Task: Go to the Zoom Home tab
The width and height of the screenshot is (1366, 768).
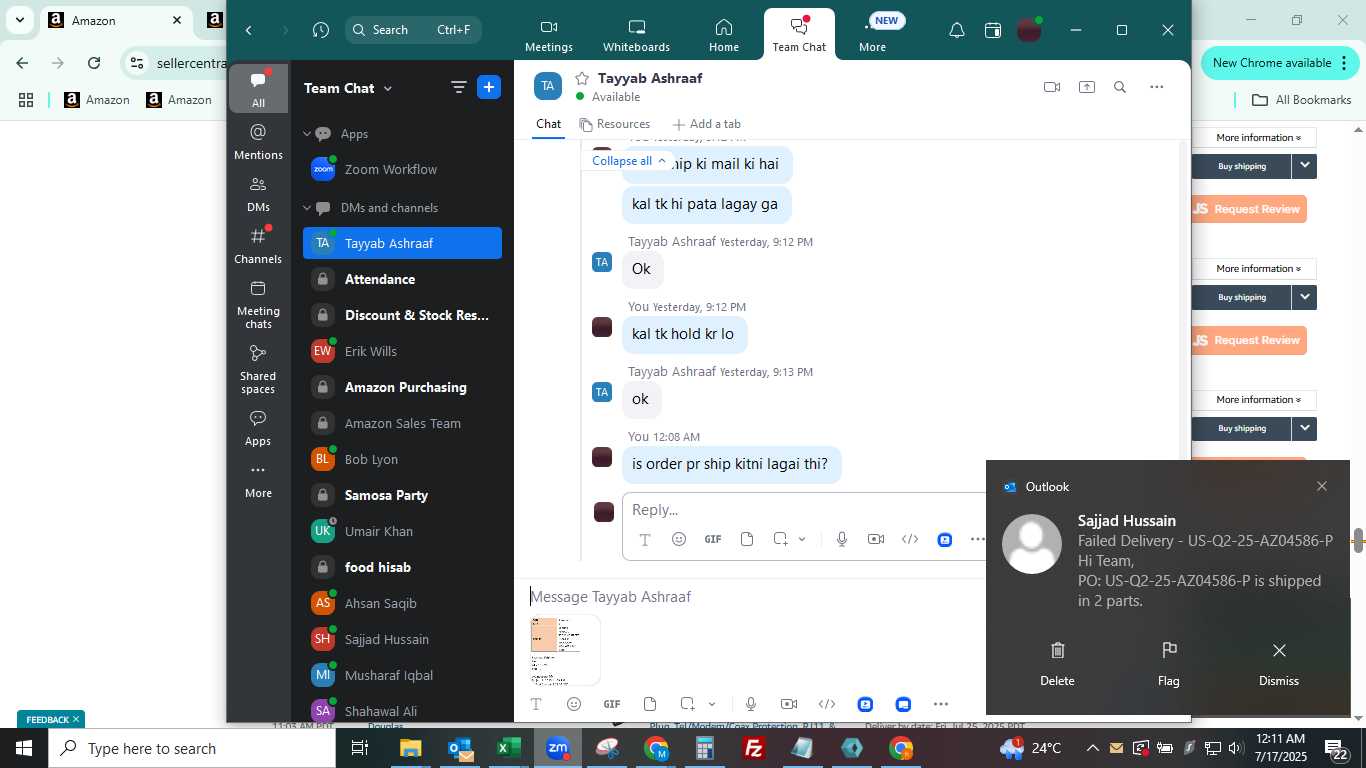Action: (724, 36)
